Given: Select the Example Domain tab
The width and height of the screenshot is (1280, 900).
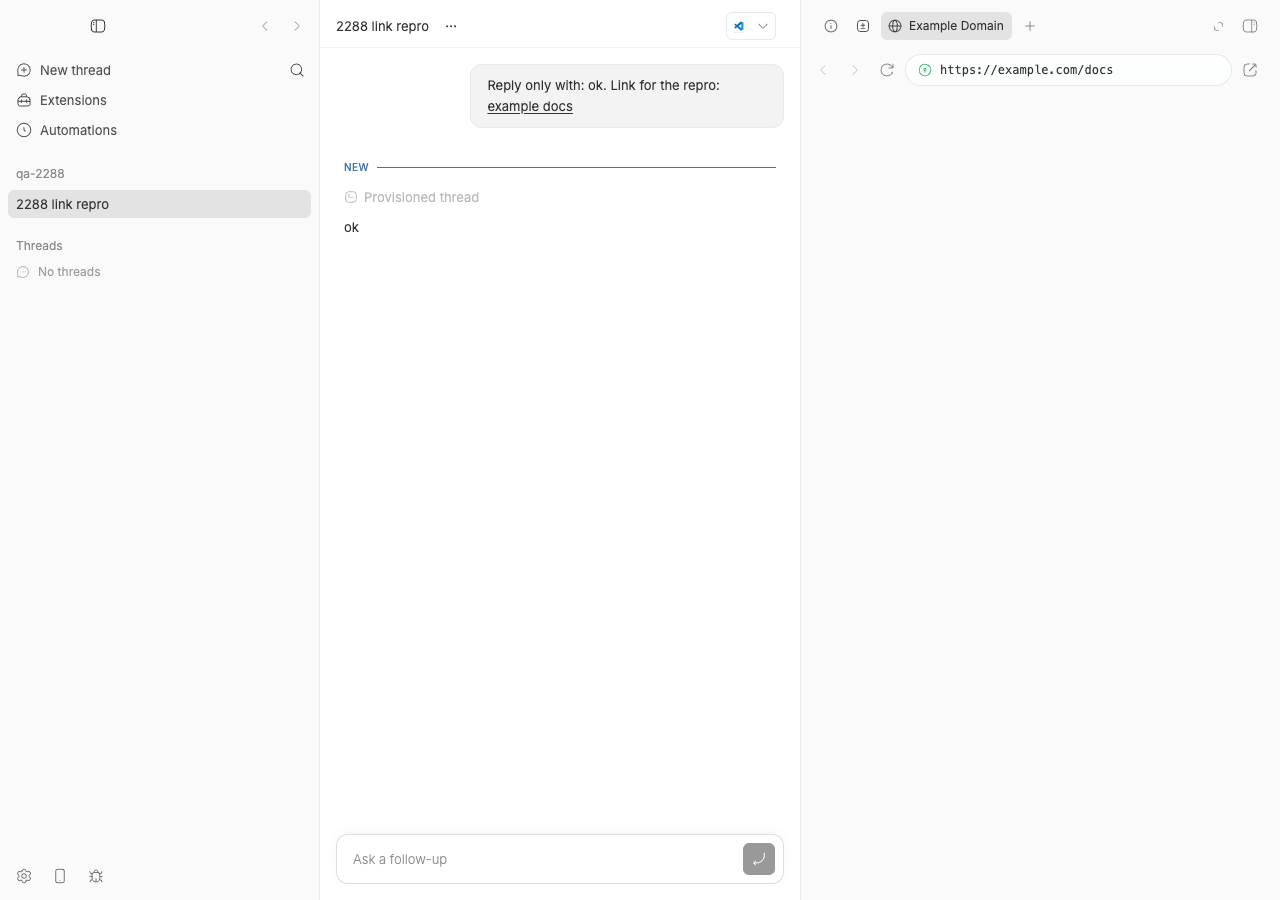Looking at the screenshot, I should [x=946, y=26].
